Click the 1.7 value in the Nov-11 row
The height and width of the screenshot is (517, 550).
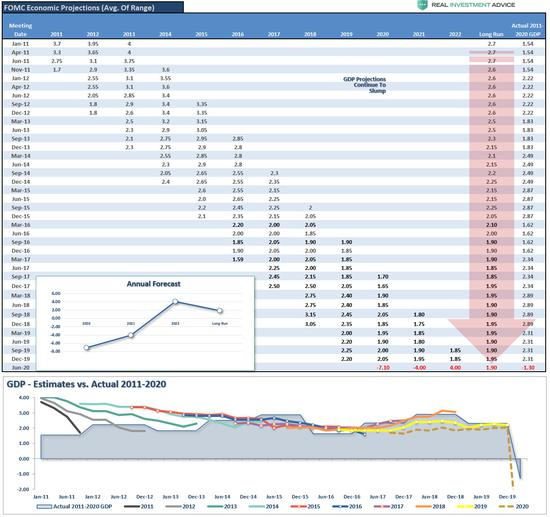57,70
